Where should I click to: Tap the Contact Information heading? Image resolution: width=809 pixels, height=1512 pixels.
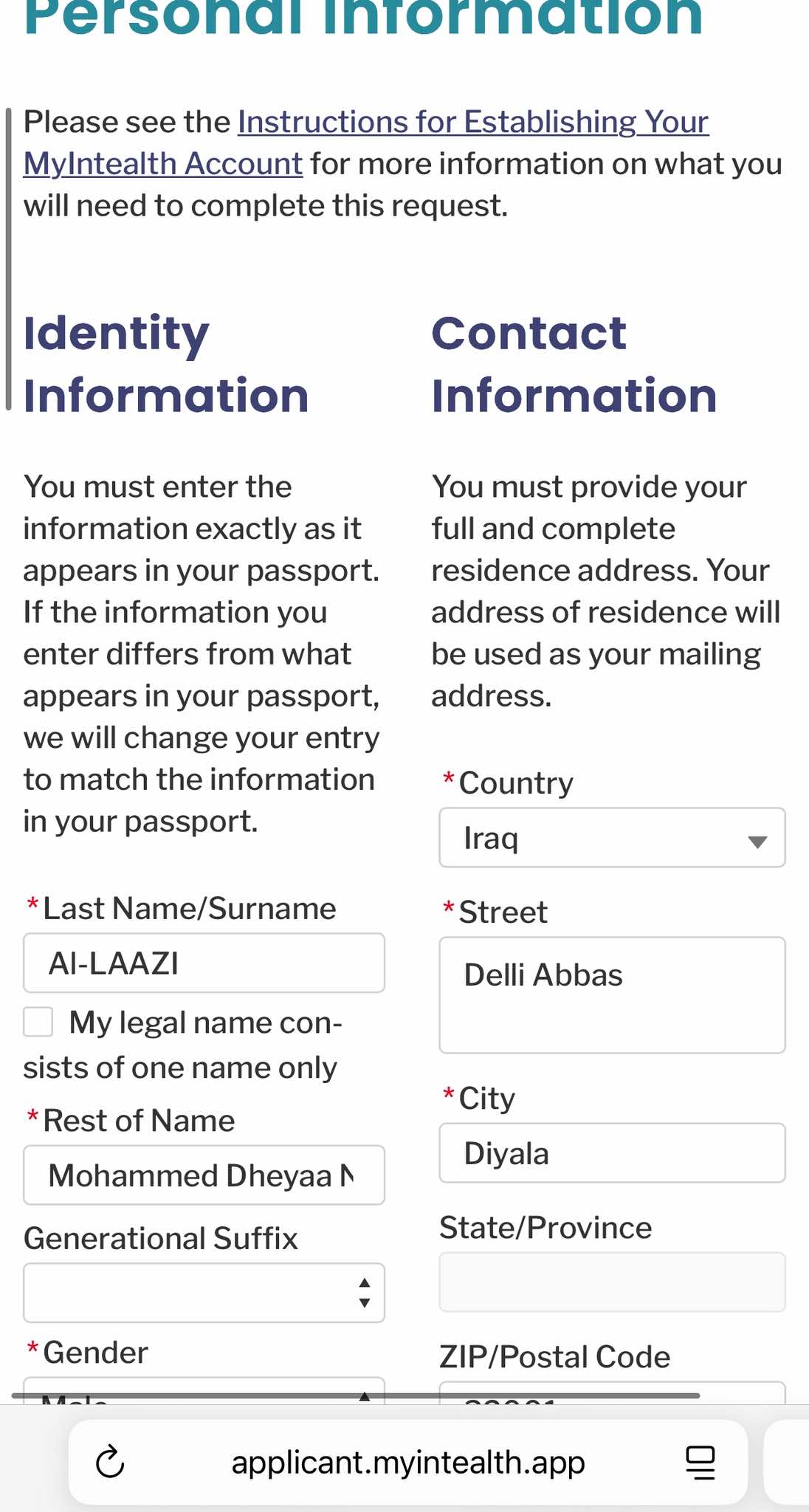click(x=574, y=364)
